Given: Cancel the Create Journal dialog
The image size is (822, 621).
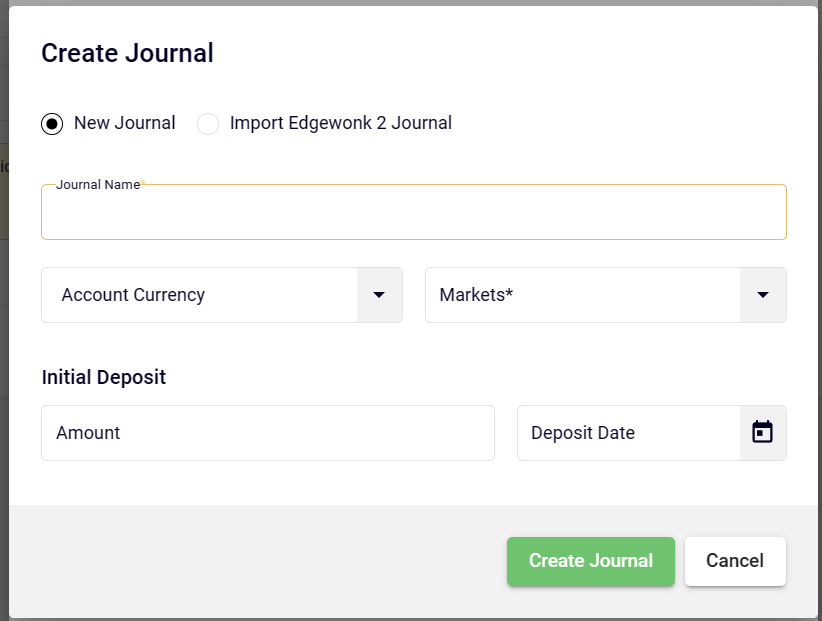Looking at the screenshot, I should tap(735, 561).
